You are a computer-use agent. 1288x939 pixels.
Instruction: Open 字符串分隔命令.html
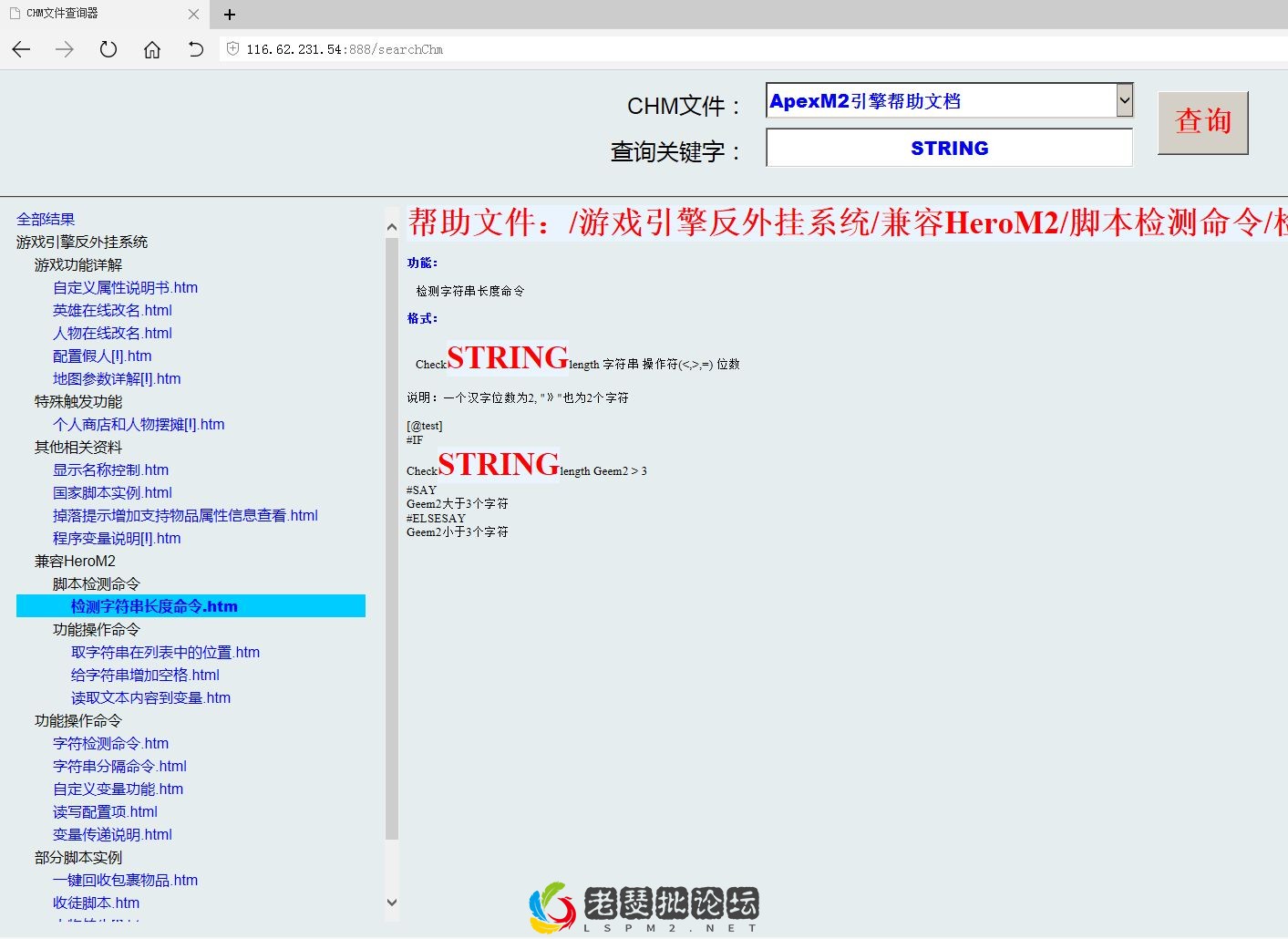click(x=119, y=766)
